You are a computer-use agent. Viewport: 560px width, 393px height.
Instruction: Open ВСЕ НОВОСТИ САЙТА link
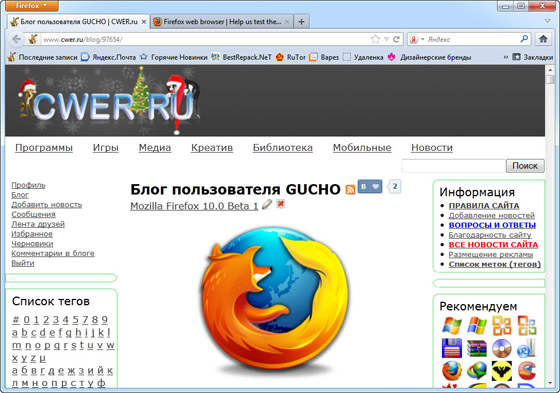click(x=493, y=245)
